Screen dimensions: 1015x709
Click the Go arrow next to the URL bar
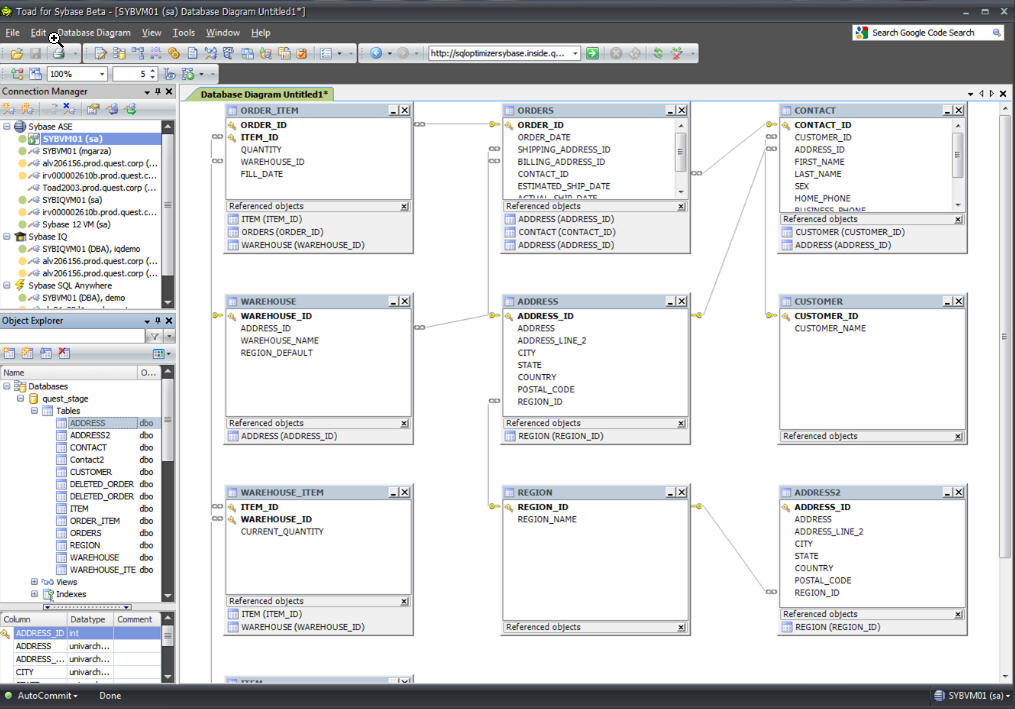click(x=592, y=53)
